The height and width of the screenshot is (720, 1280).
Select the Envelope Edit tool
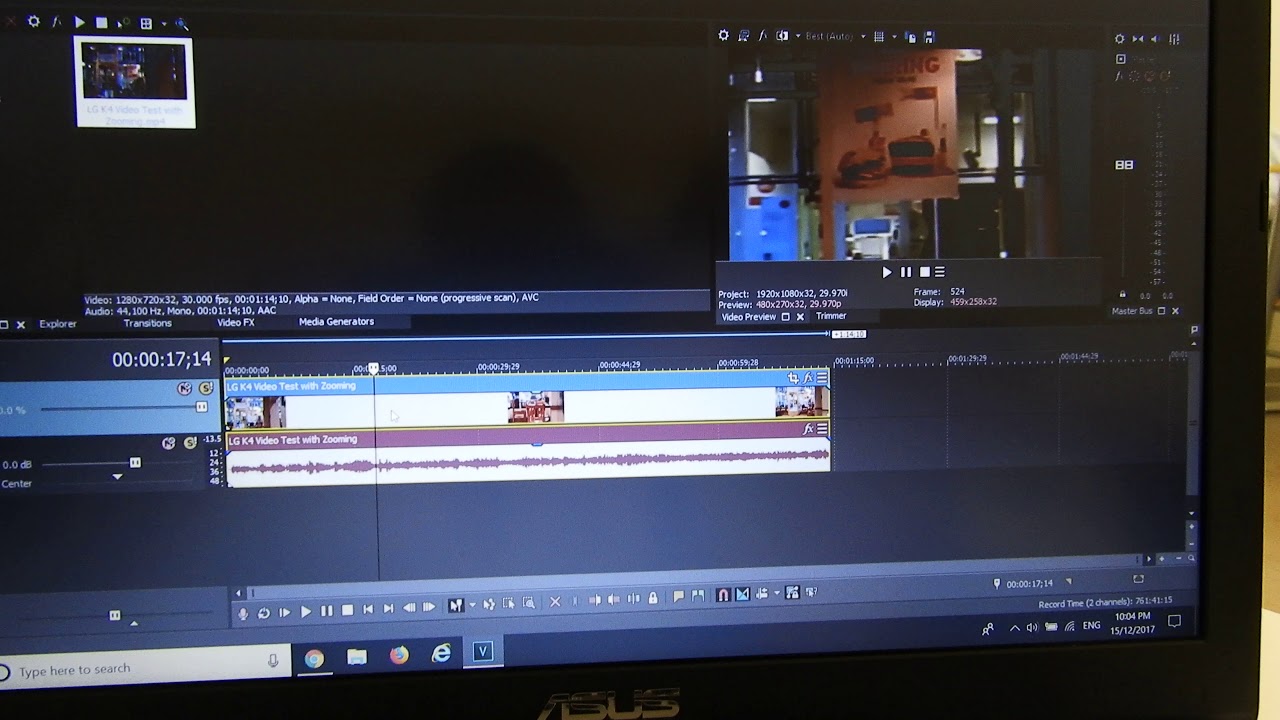point(489,604)
